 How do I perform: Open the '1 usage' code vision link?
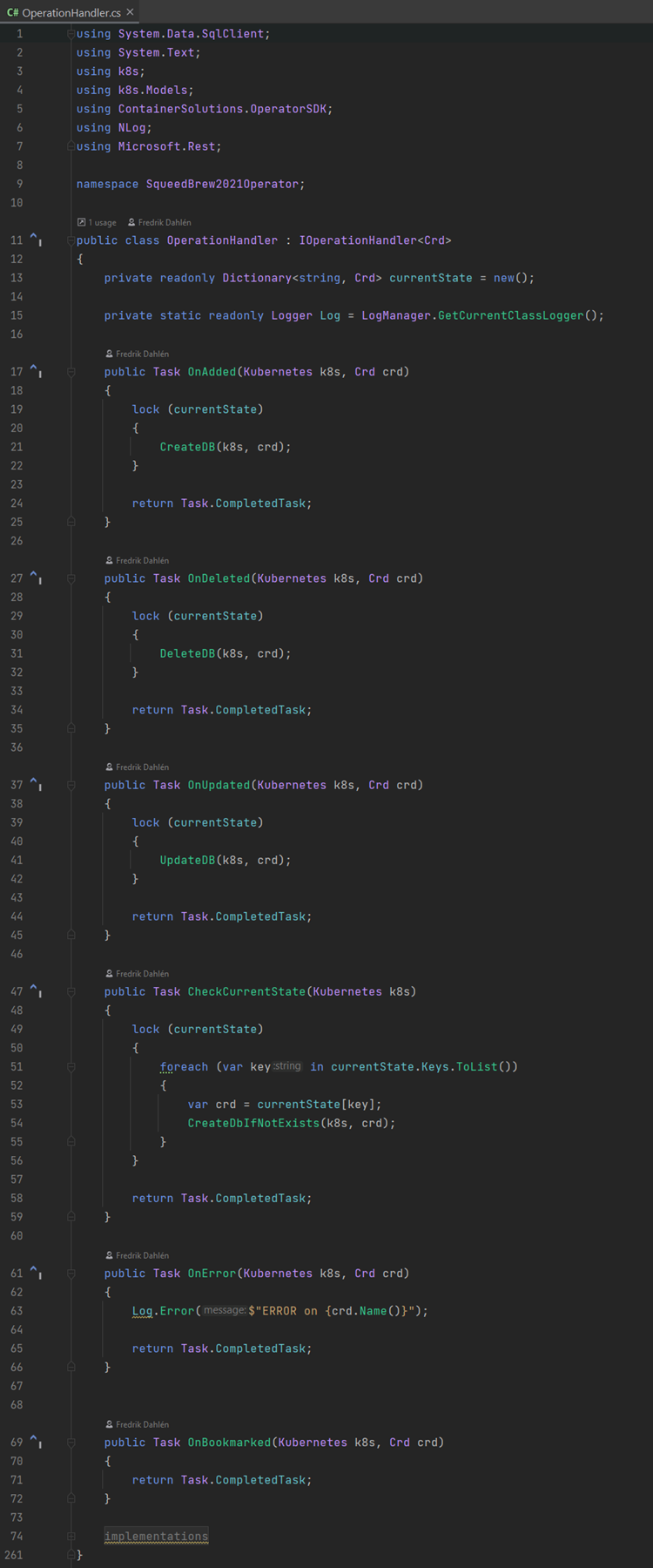tap(97, 222)
